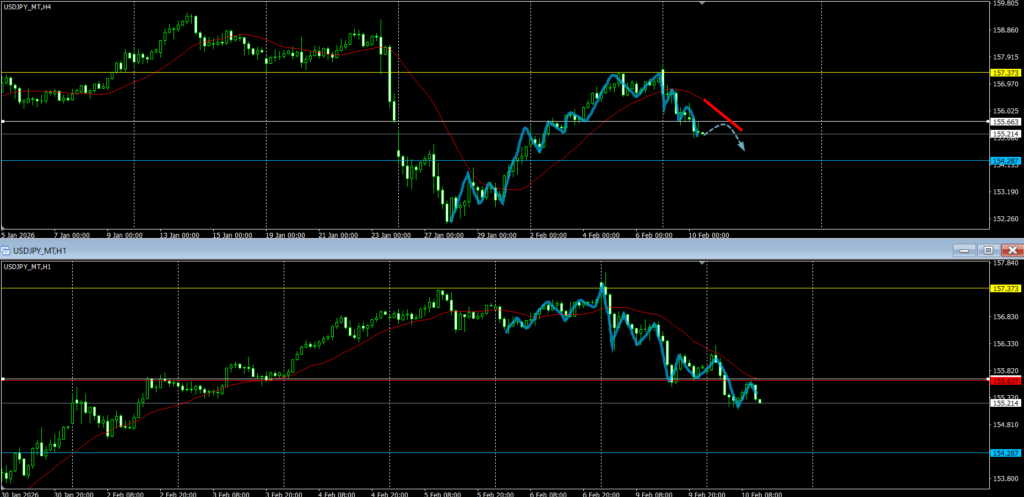Select the dashed arrow drawing on the H4 chart
This screenshot has height=497, width=1024.
(x=724, y=136)
